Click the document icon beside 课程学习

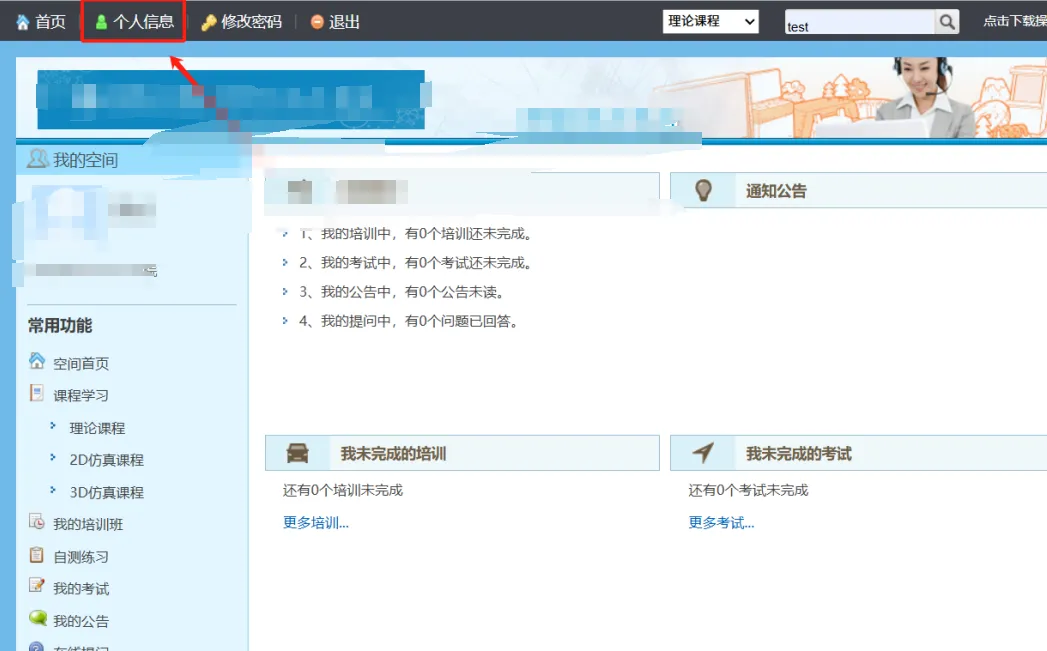(x=37, y=393)
